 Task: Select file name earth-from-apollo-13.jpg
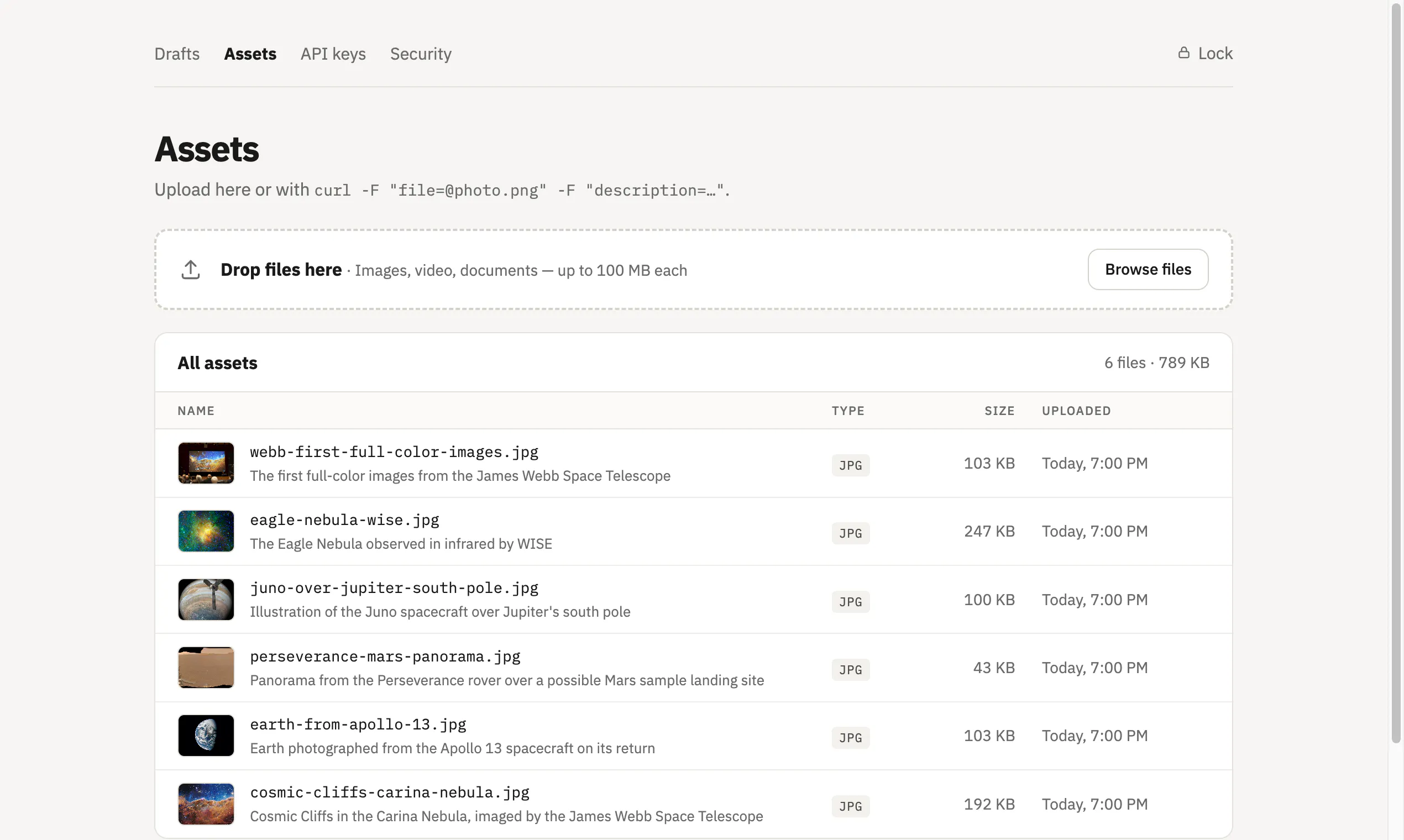358,724
